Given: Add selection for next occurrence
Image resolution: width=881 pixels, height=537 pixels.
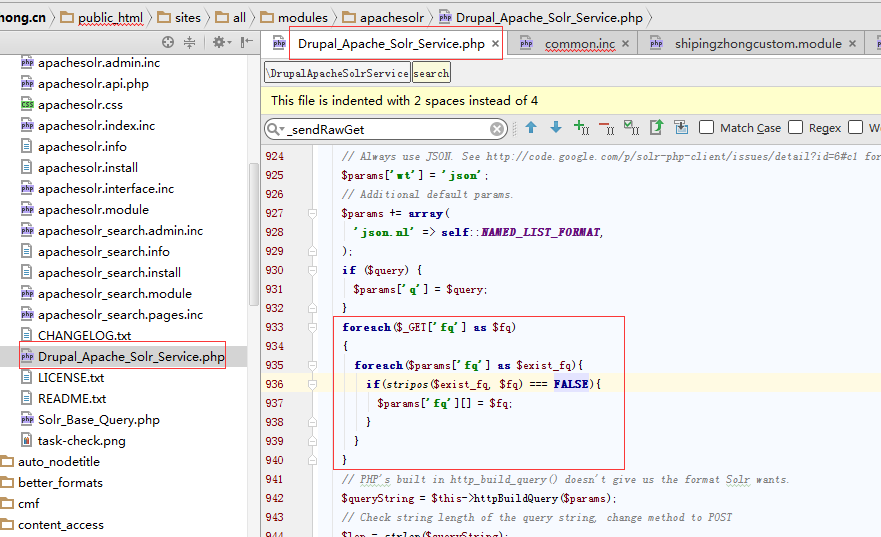Looking at the screenshot, I should click(582, 128).
